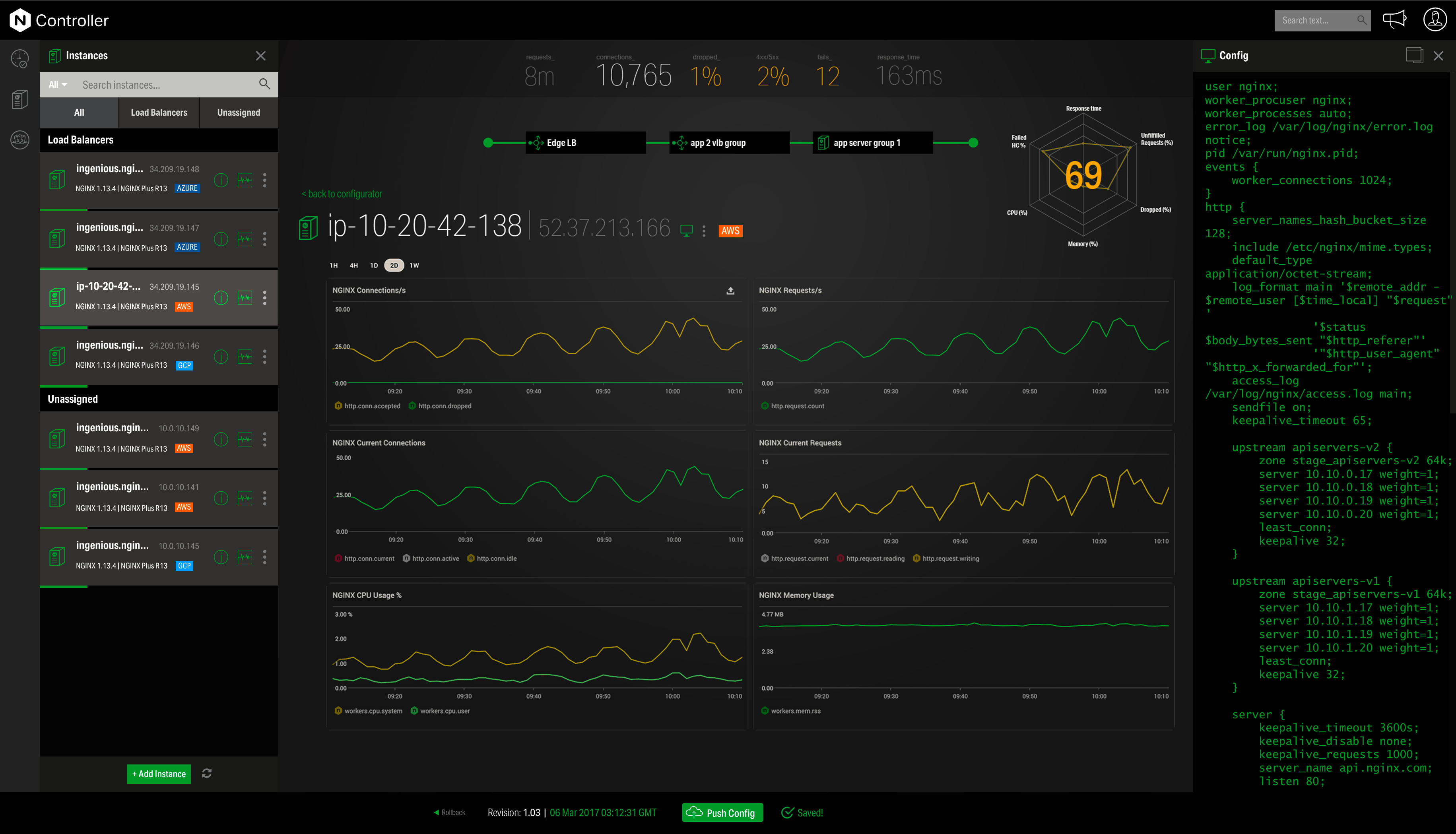The height and width of the screenshot is (834, 1456).
Task: Open kebab menu for 34.209.19.148 instance
Action: [265, 180]
